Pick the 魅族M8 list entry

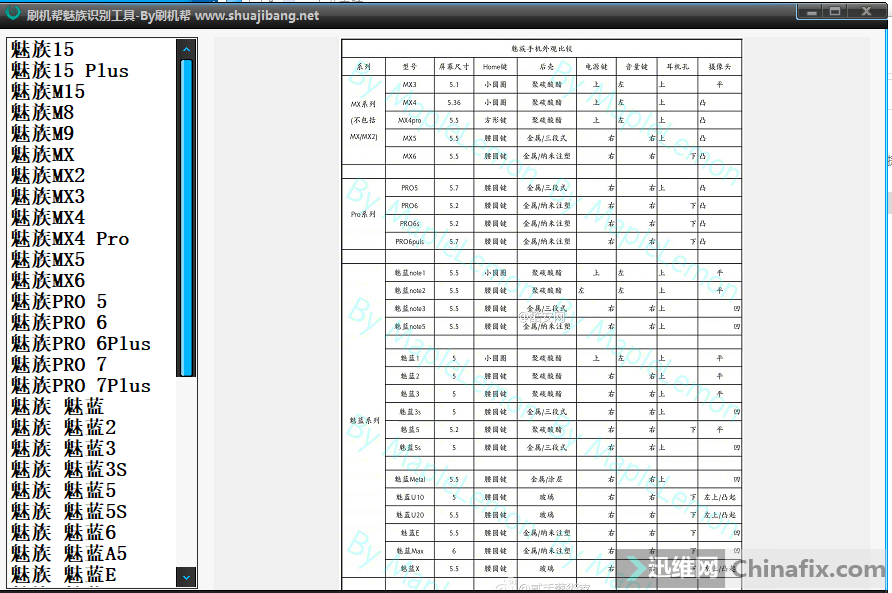(x=43, y=113)
